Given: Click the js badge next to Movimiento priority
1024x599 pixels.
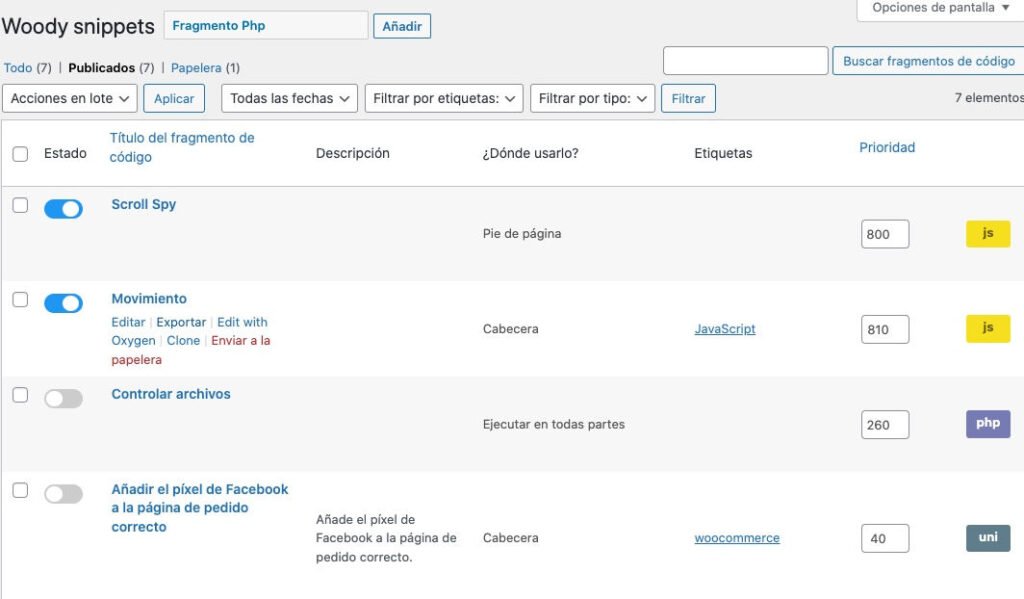Looking at the screenshot, I should 988,328.
